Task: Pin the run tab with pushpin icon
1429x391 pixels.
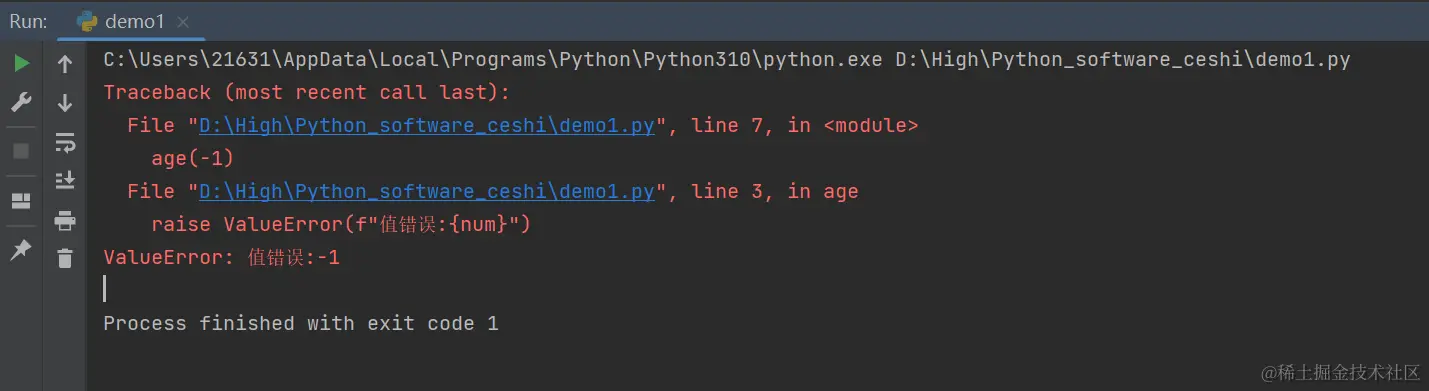Action: [x=21, y=250]
